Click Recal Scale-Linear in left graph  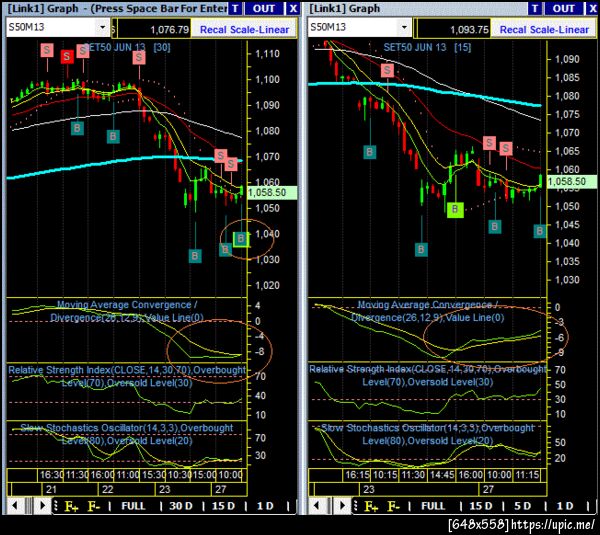click(x=245, y=29)
